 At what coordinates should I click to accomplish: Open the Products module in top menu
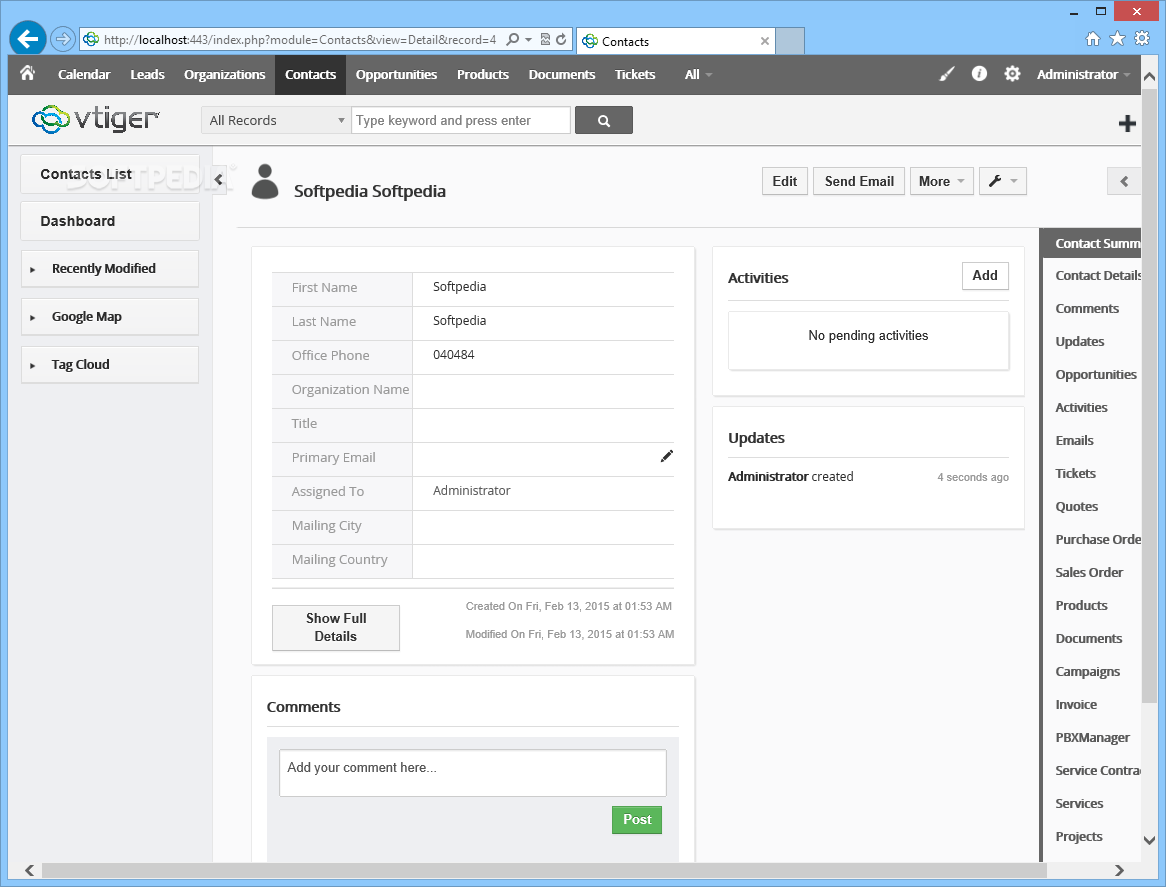click(483, 74)
